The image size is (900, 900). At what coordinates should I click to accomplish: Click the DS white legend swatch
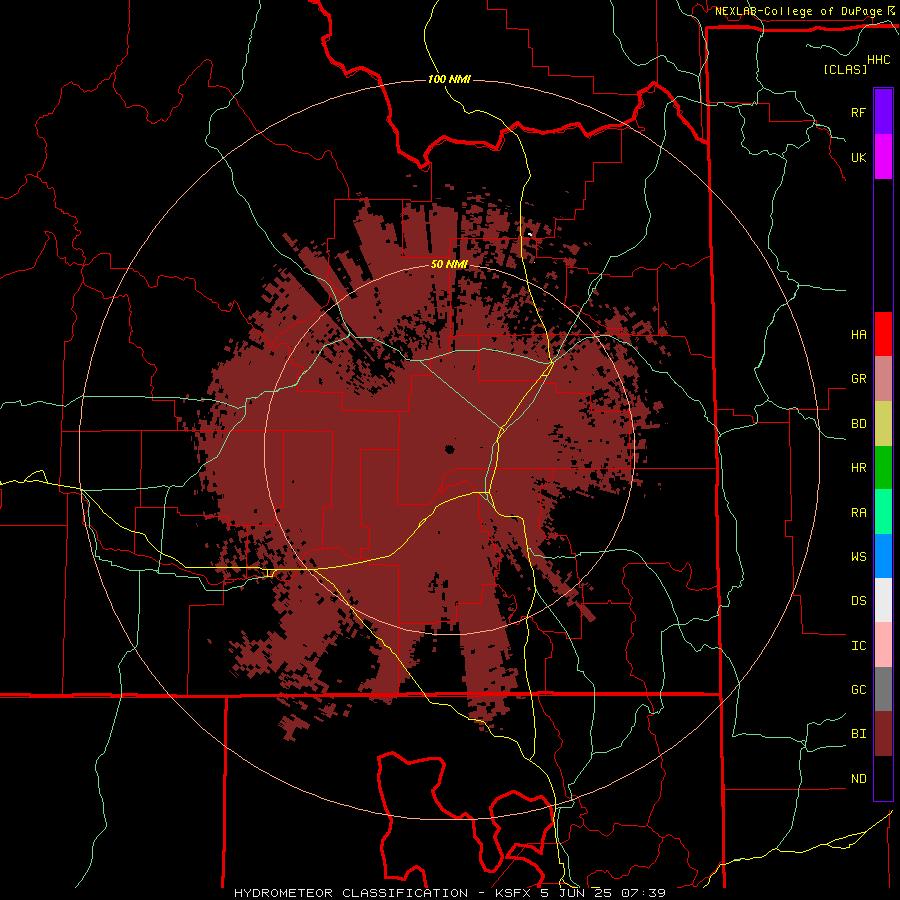(883, 600)
